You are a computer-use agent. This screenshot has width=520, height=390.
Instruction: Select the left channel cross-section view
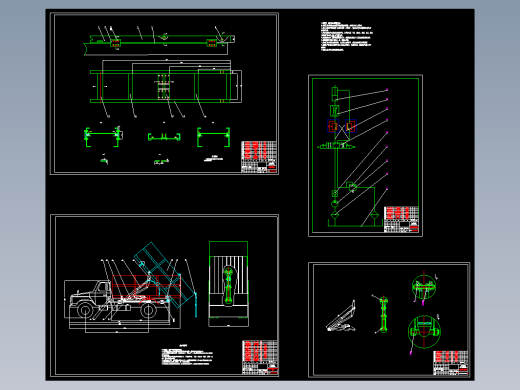103,137
